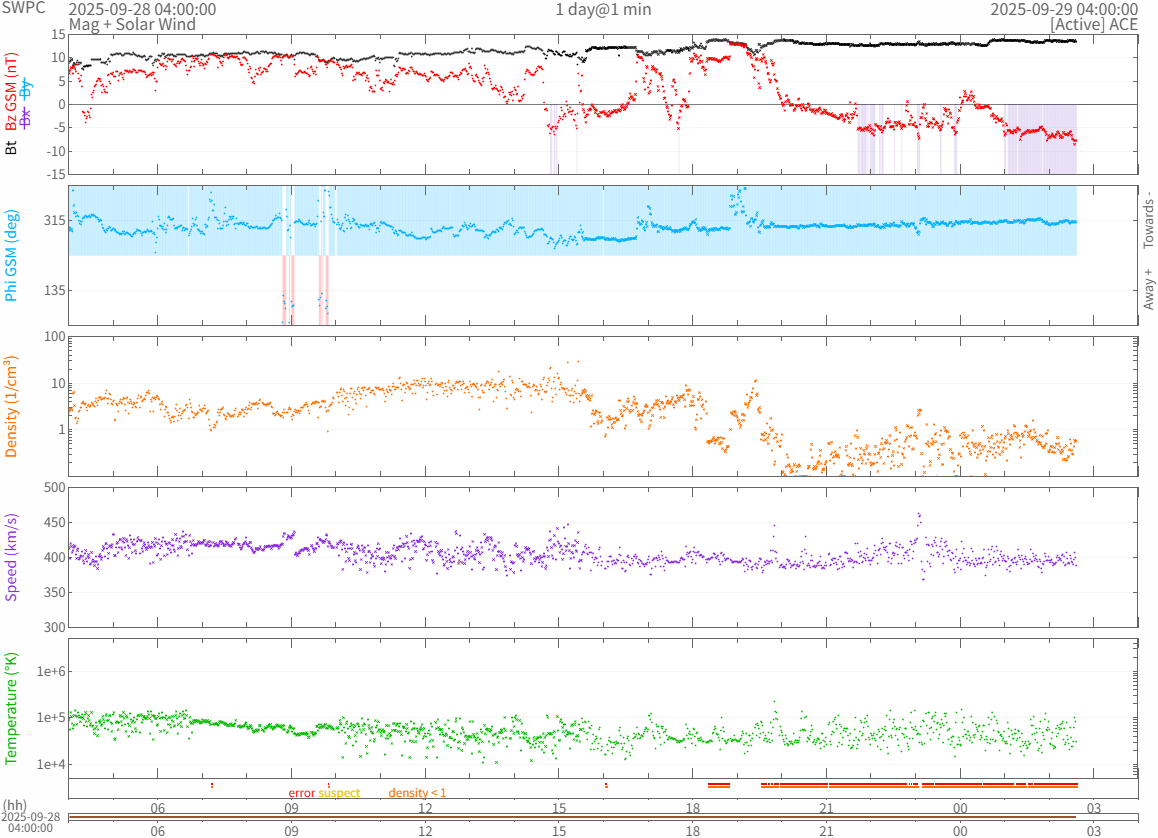The width and height of the screenshot is (1158, 838).
Task: Click the red "error" legend entry
Action: 301,793
